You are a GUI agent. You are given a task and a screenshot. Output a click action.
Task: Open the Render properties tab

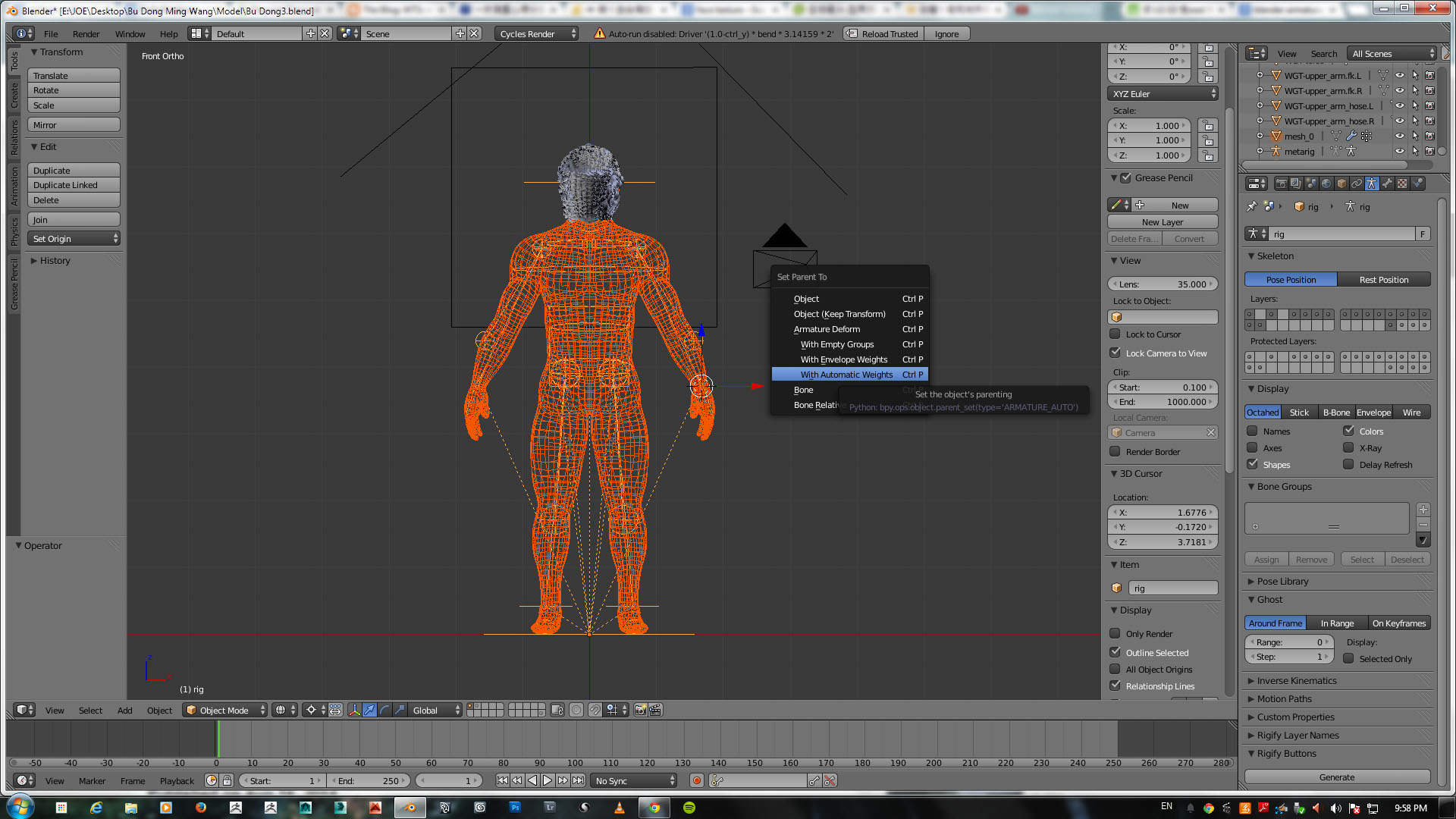(x=1281, y=184)
